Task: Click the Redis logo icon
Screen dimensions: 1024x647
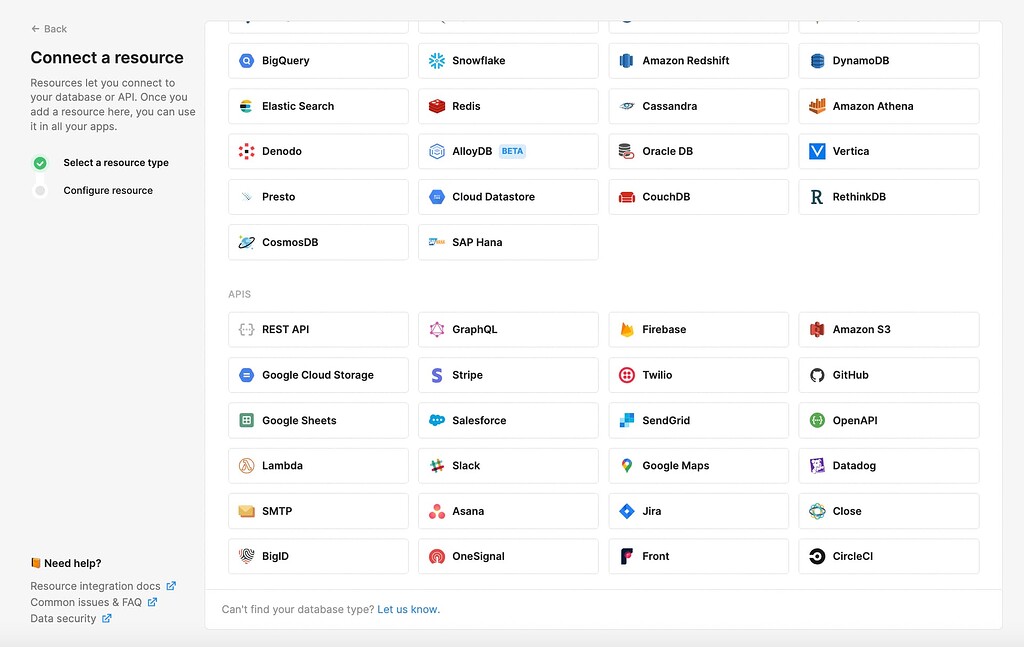Action: 436,106
